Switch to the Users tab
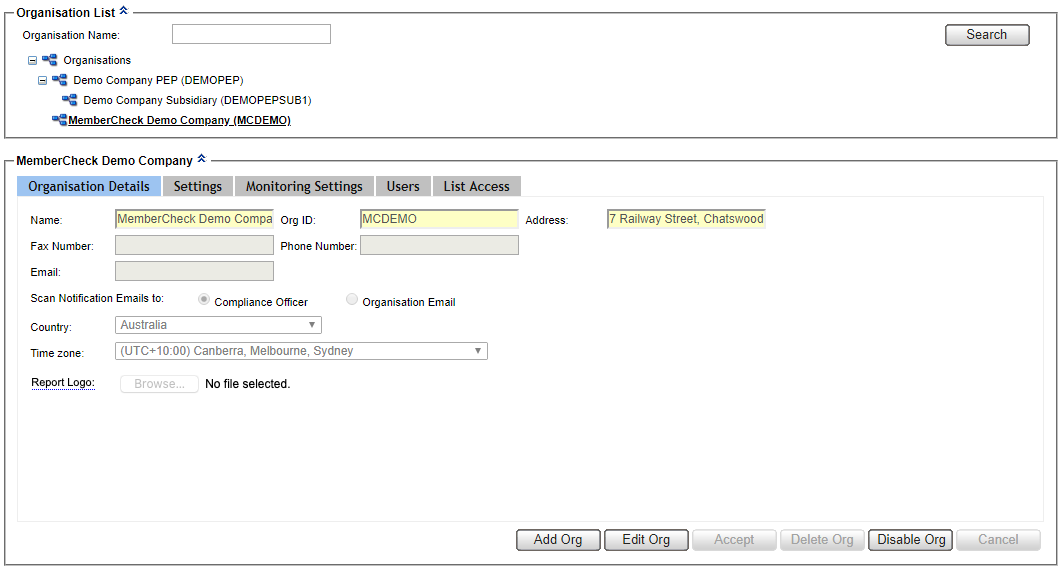The height and width of the screenshot is (570, 1063). pyautogui.click(x=403, y=186)
